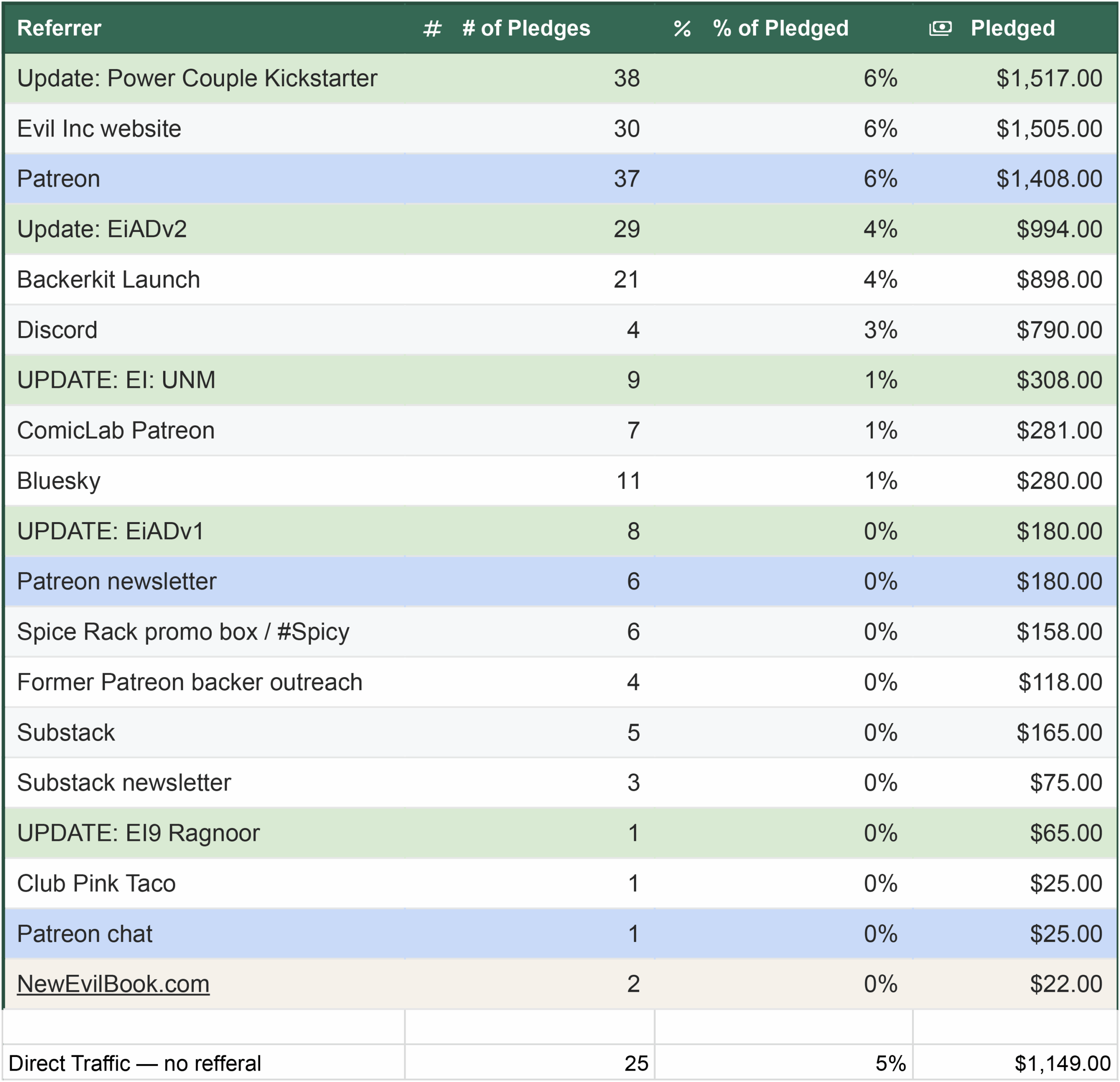
Task: Click the Discord pledged value $790.00
Action: 1059,330
